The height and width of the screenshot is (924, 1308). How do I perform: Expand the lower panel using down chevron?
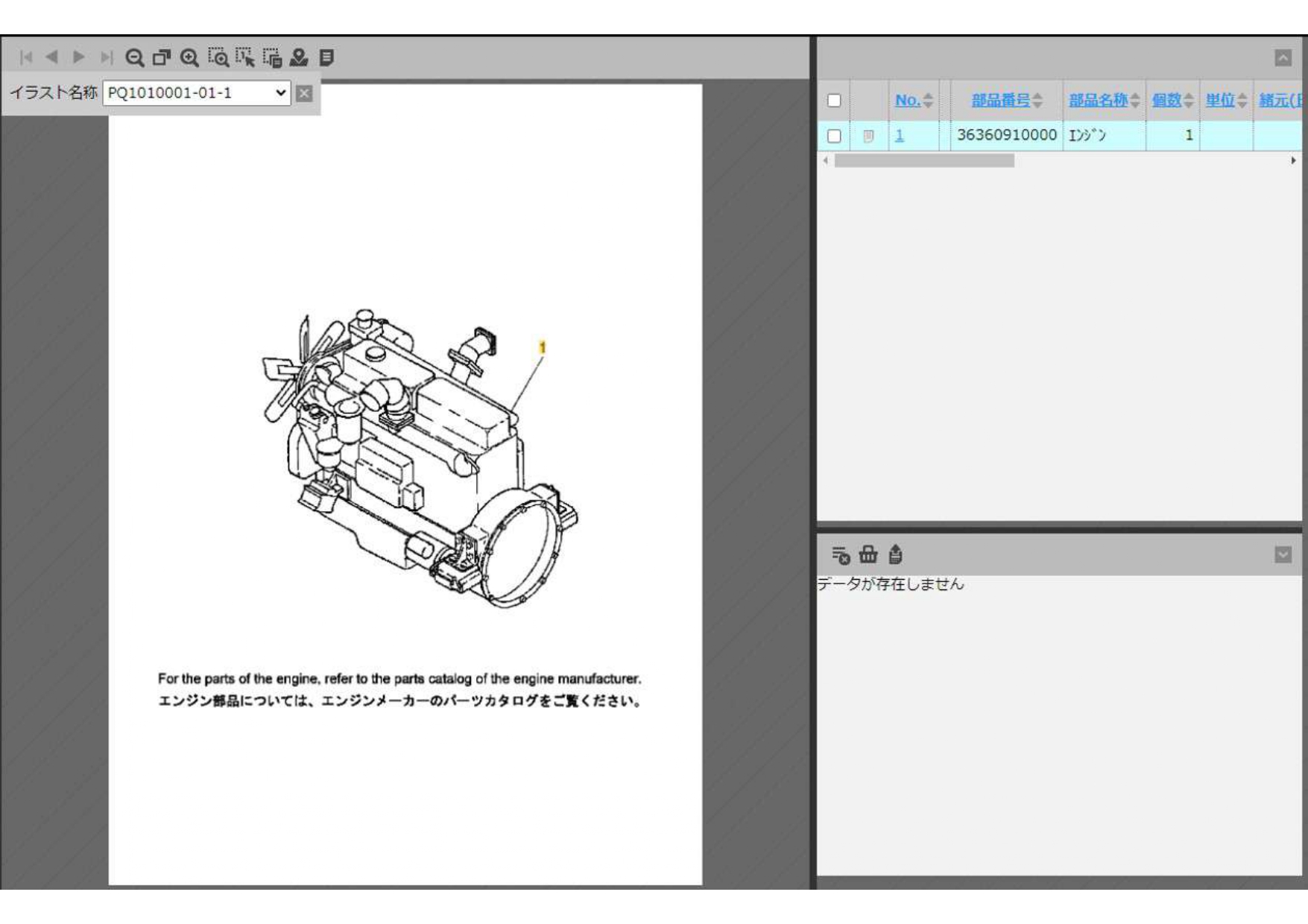coord(1283,554)
